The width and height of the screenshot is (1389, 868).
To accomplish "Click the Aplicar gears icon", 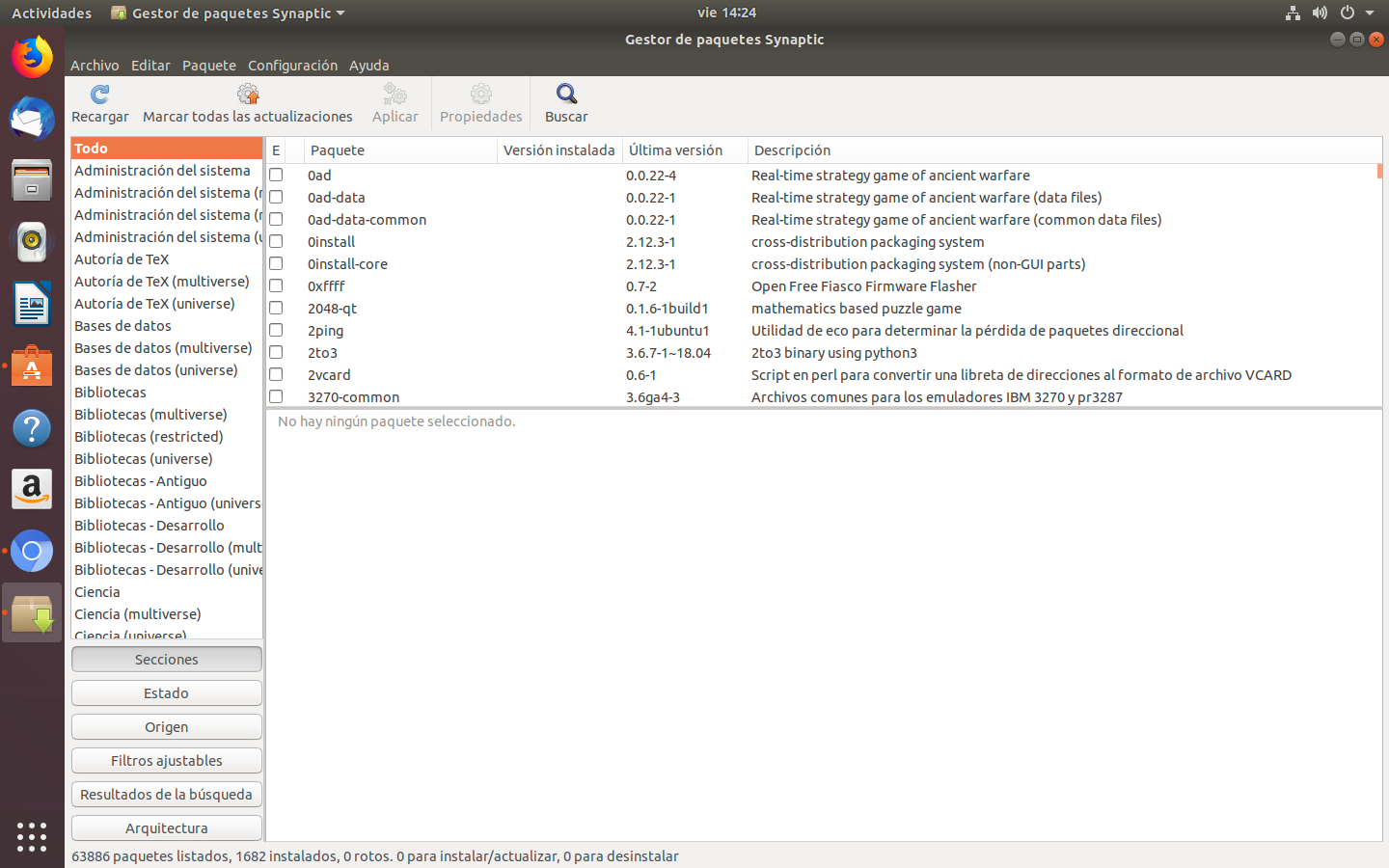I will pyautogui.click(x=395, y=95).
